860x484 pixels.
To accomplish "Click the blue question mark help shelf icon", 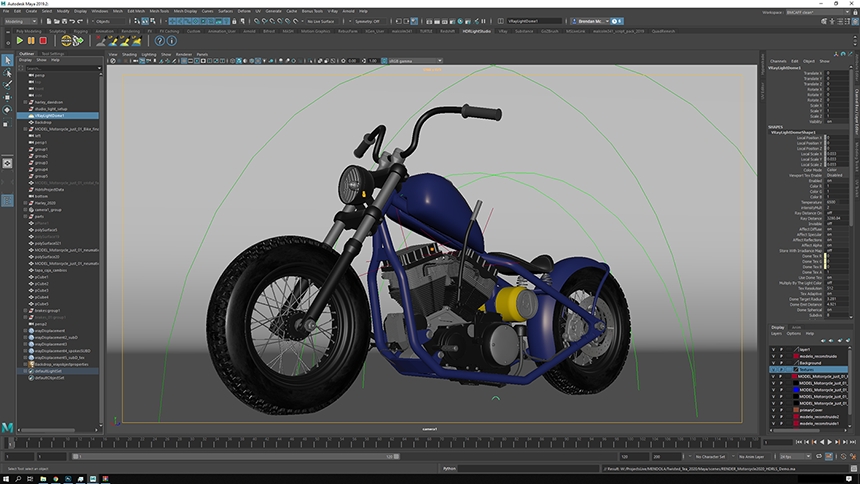I will pos(160,41).
